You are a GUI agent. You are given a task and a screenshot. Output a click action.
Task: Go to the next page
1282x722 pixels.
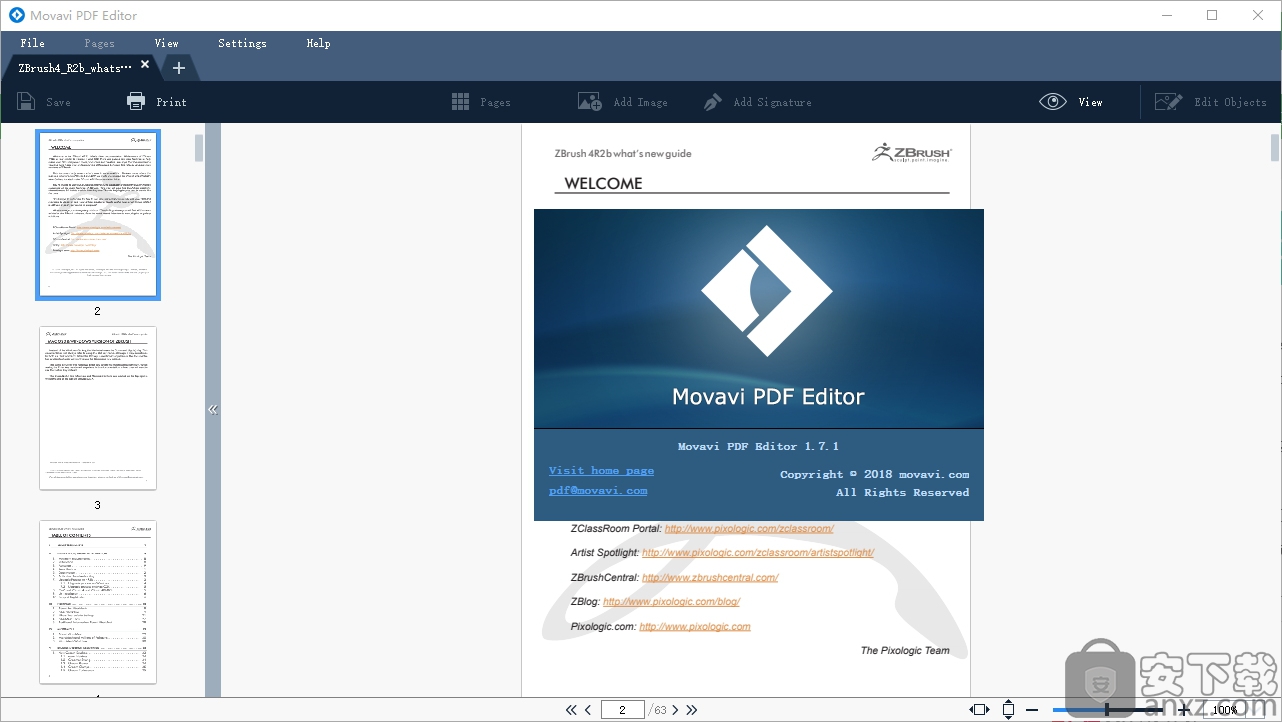click(x=676, y=710)
